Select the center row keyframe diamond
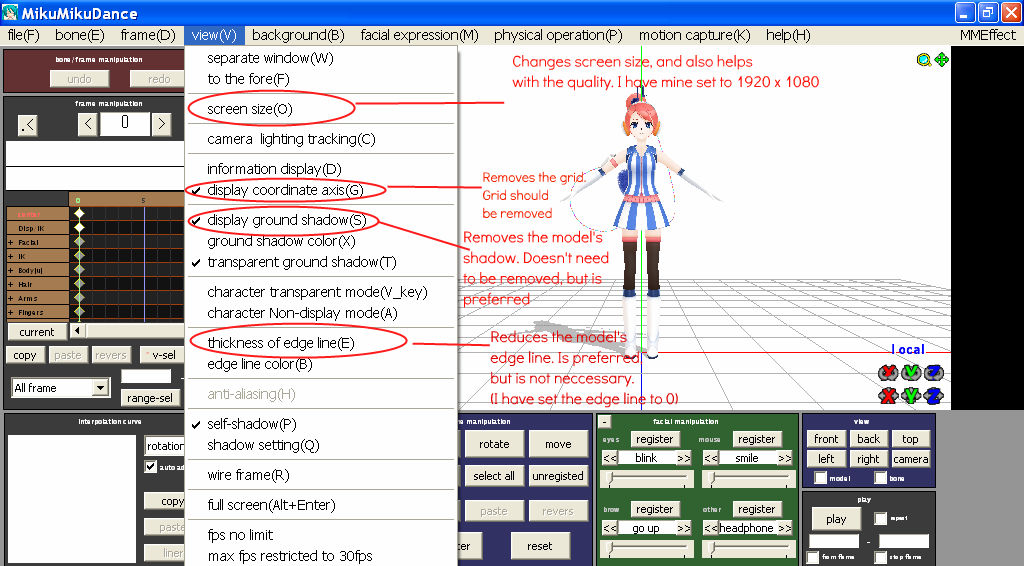The height and width of the screenshot is (566, 1024). pyautogui.click(x=79, y=214)
